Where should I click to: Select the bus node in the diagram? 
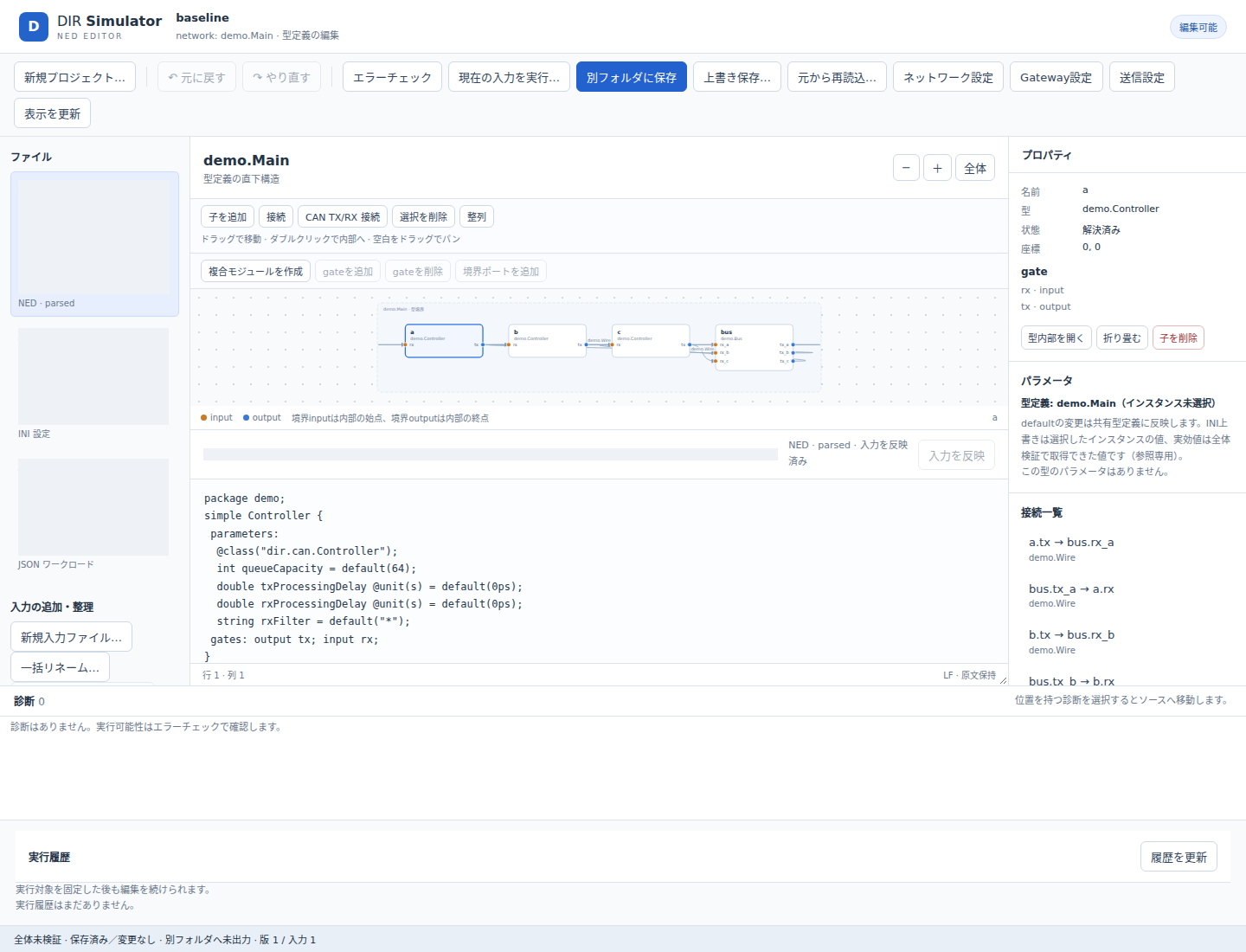755,347
